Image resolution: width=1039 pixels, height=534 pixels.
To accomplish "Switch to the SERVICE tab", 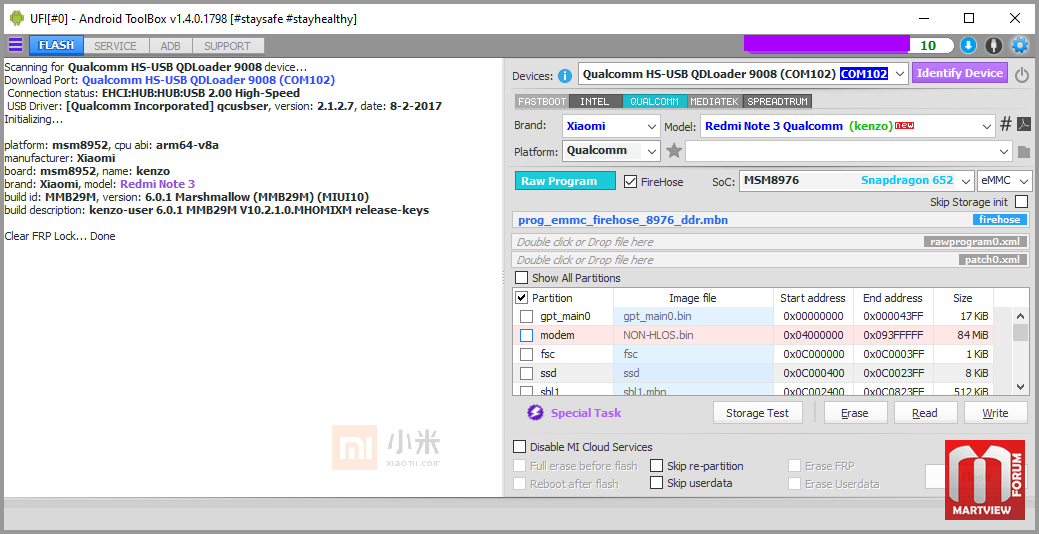I will (115, 46).
